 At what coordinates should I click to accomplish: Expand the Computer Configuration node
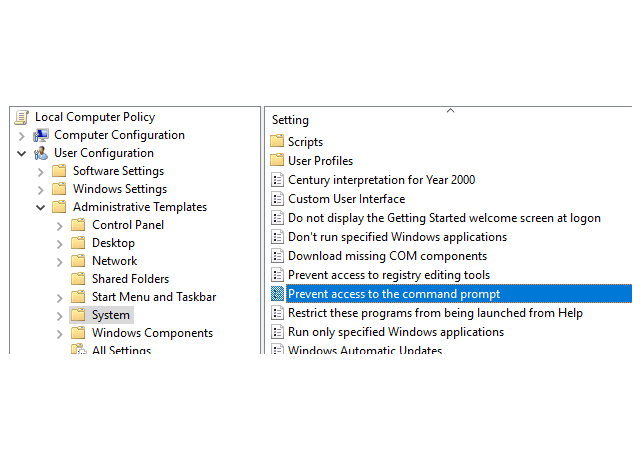tap(22, 135)
